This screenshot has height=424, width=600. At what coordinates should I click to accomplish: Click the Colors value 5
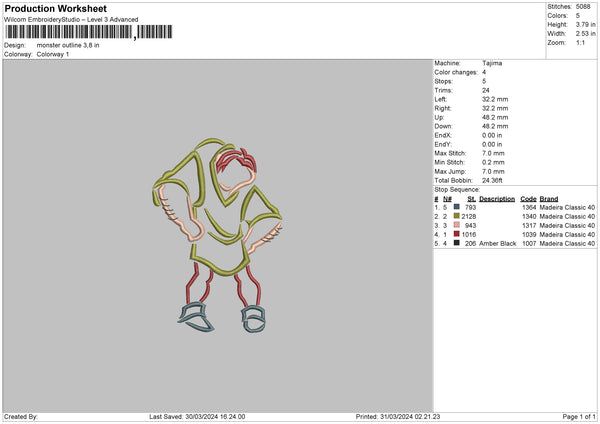click(x=578, y=16)
